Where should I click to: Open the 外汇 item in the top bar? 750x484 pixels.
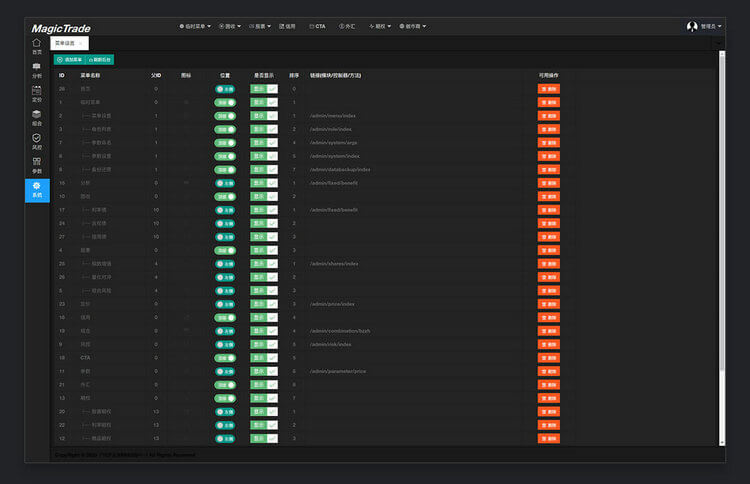[x=347, y=26]
